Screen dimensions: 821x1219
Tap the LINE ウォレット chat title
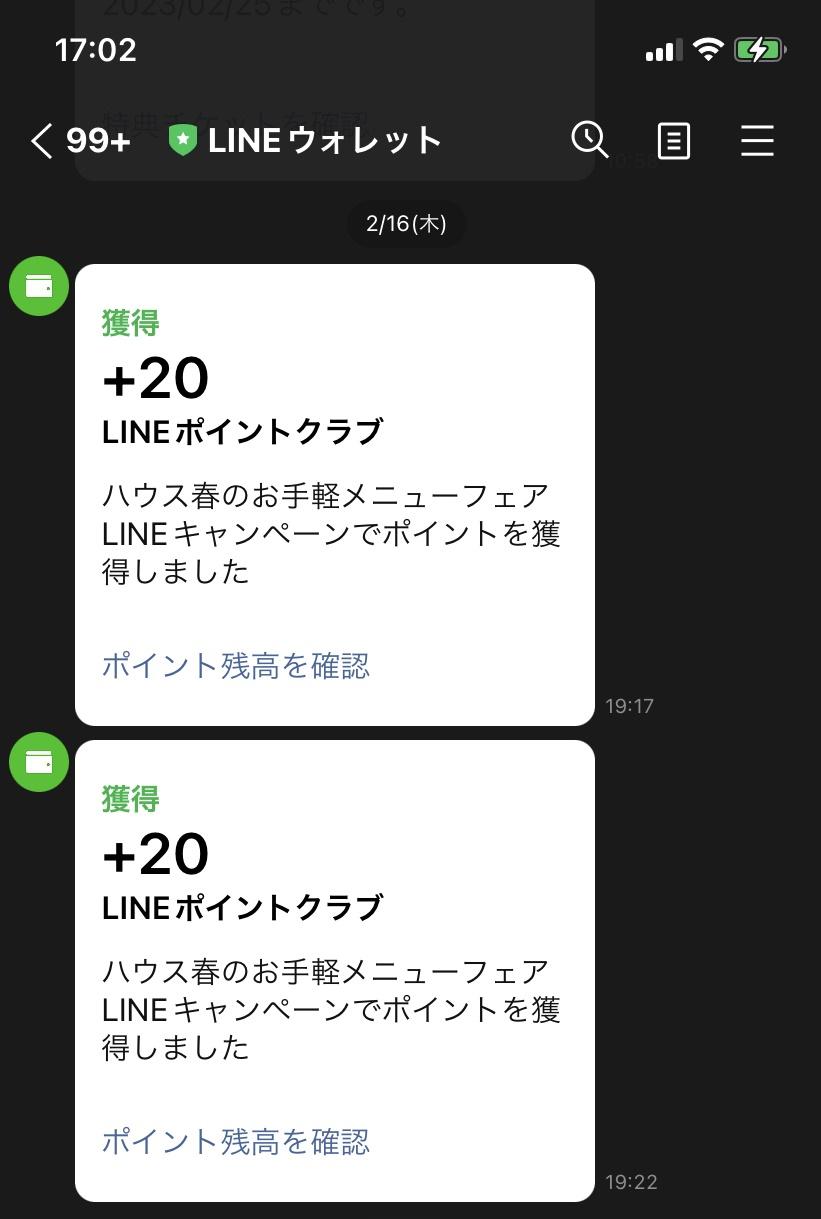pos(324,141)
